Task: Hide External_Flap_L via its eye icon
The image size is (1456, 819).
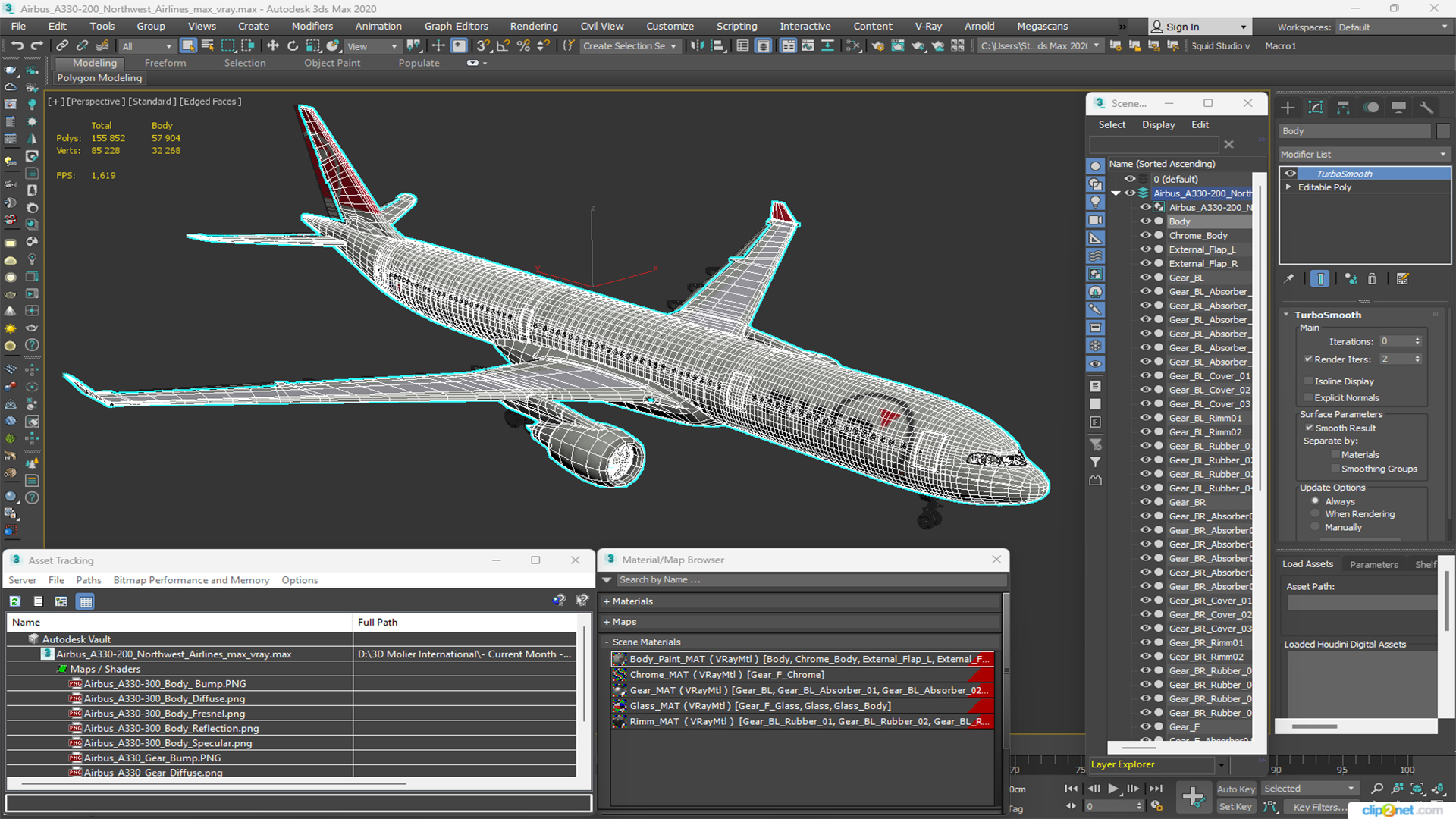Action: pyautogui.click(x=1145, y=249)
